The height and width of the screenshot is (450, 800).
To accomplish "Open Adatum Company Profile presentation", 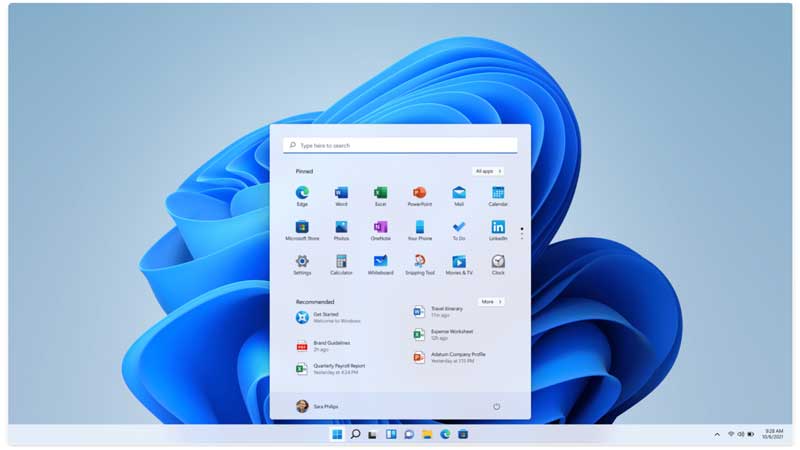I will coord(449,358).
